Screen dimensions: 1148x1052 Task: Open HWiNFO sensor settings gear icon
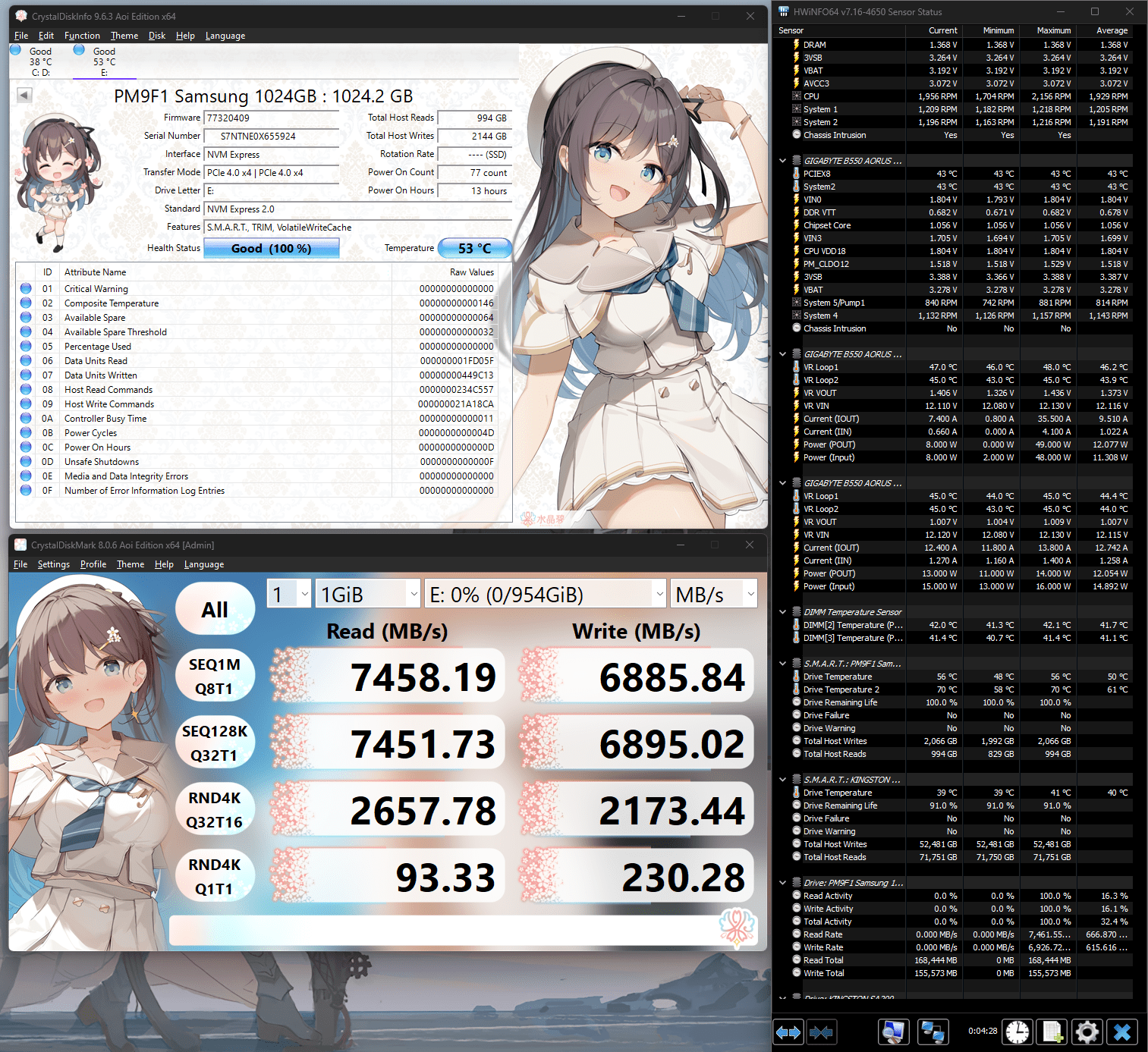[x=1087, y=1032]
